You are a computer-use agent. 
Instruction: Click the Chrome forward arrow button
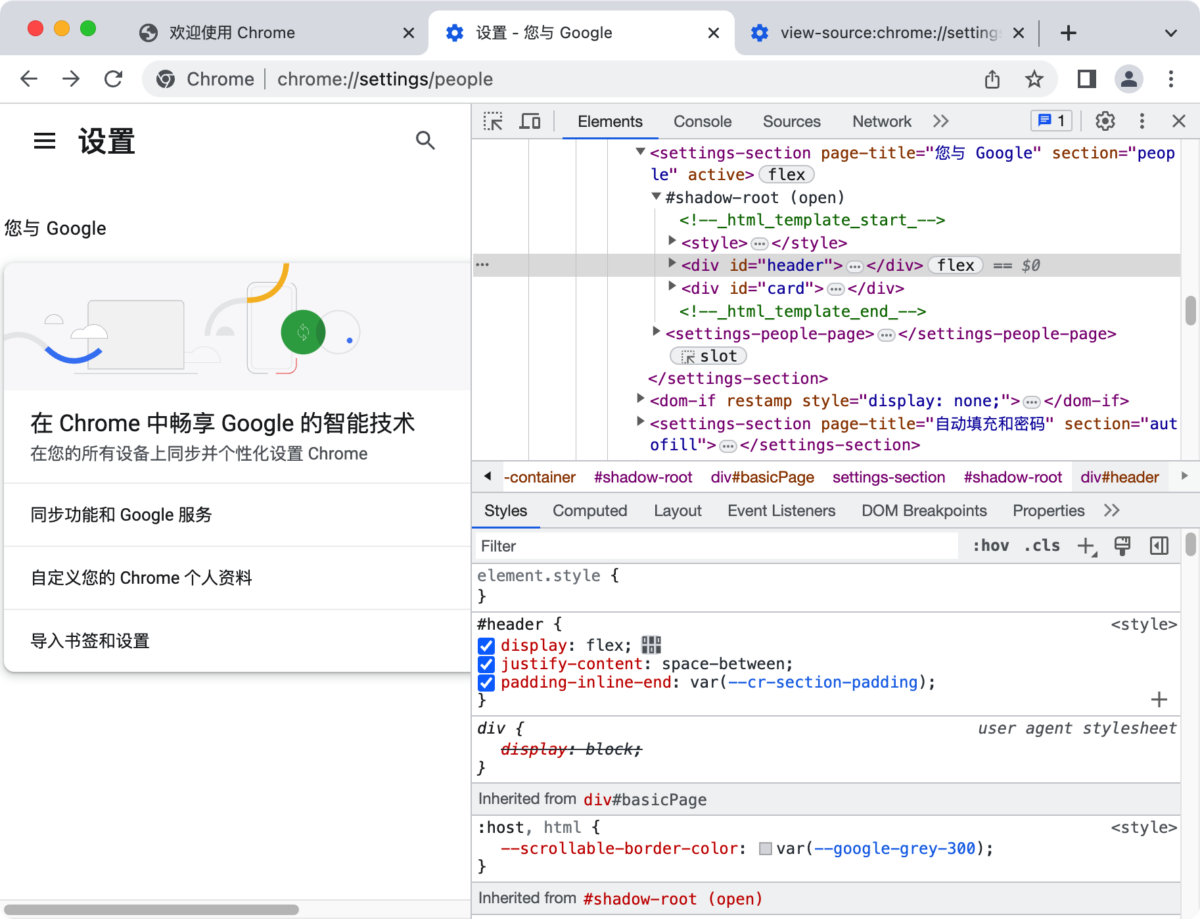[x=71, y=79]
